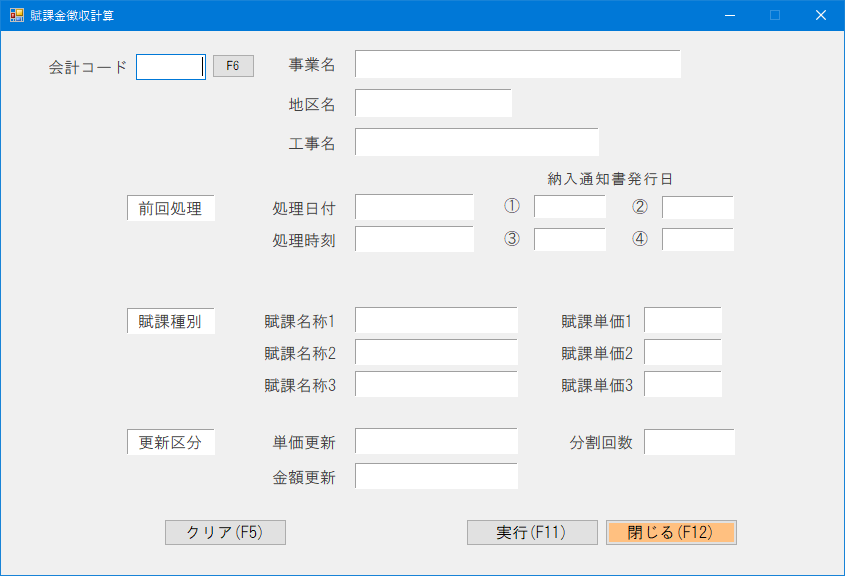Focus the ③ 納入通知書発行日 box
The width and height of the screenshot is (845, 576).
coord(569,239)
